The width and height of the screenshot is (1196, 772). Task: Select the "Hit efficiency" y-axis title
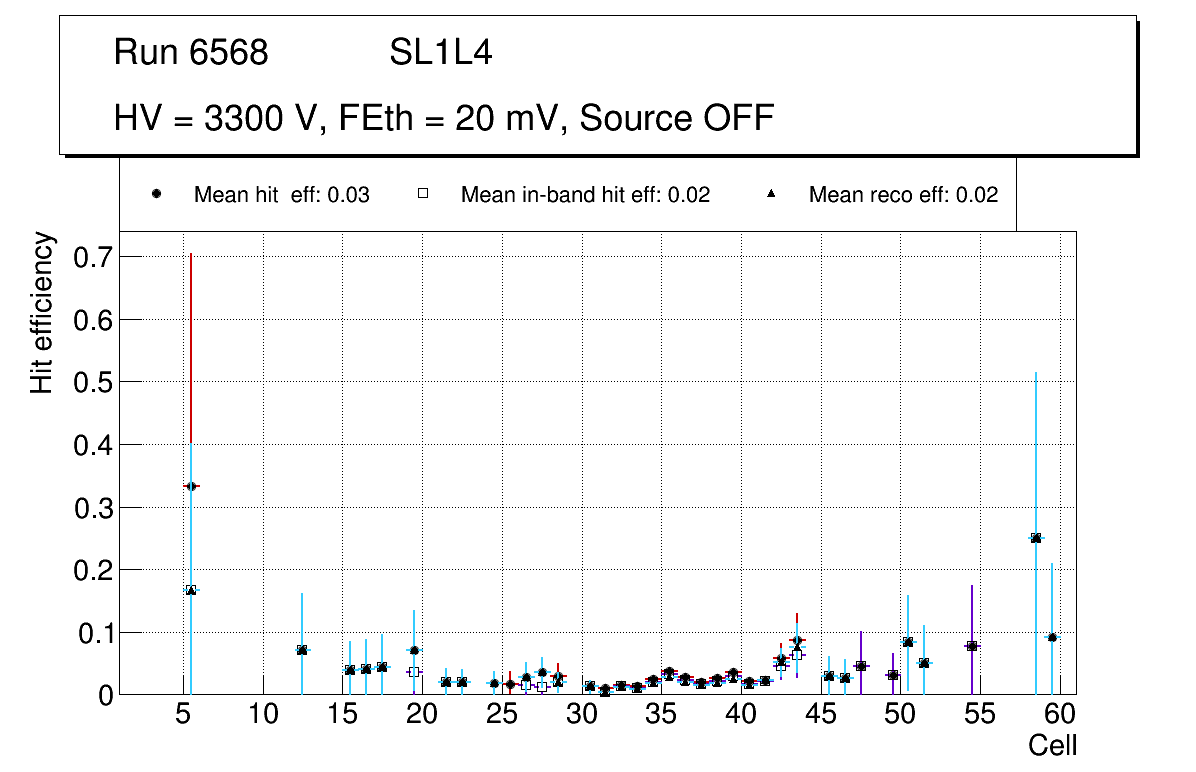point(42,313)
